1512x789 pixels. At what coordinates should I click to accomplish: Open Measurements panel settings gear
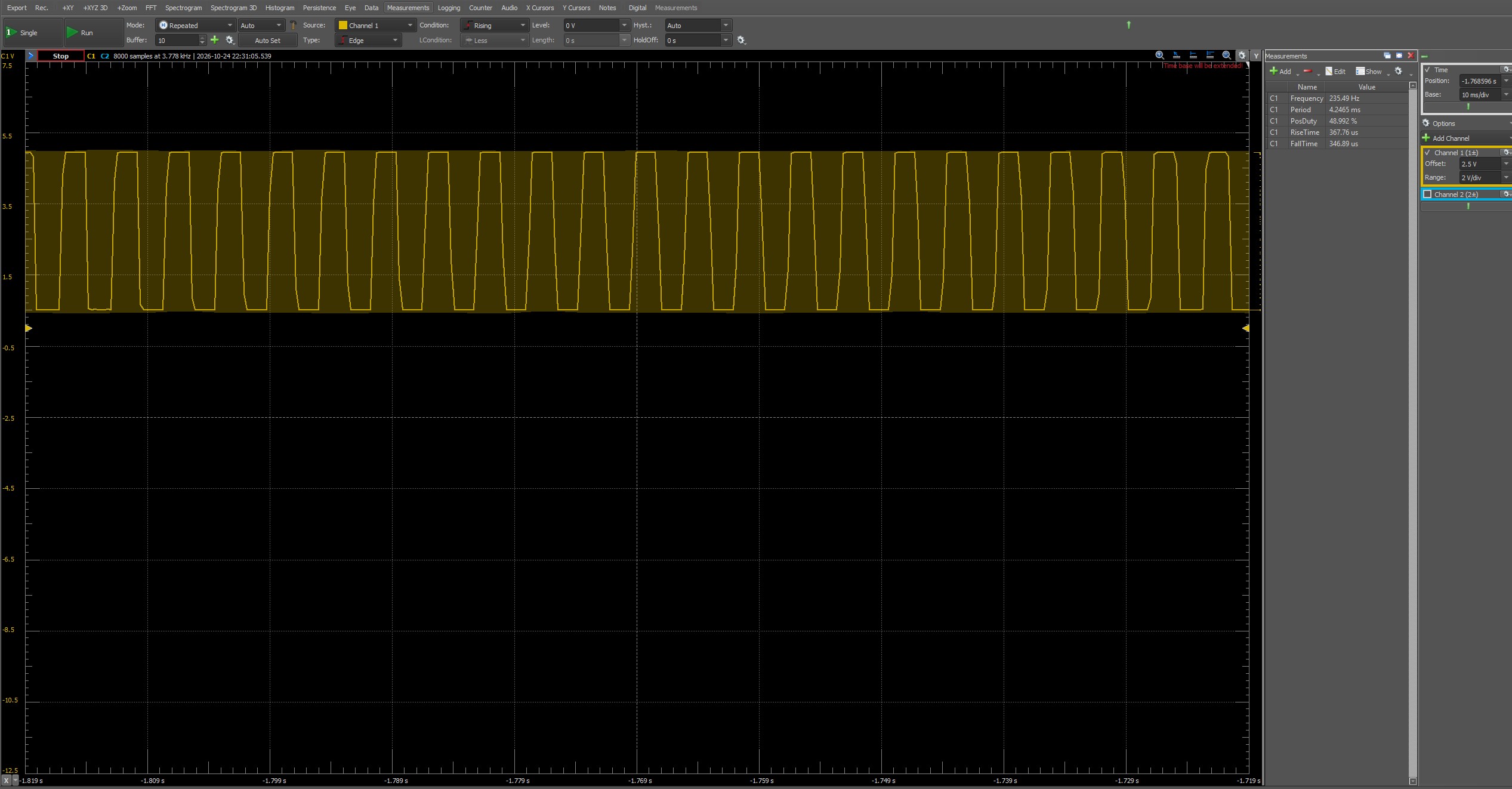tap(1398, 71)
